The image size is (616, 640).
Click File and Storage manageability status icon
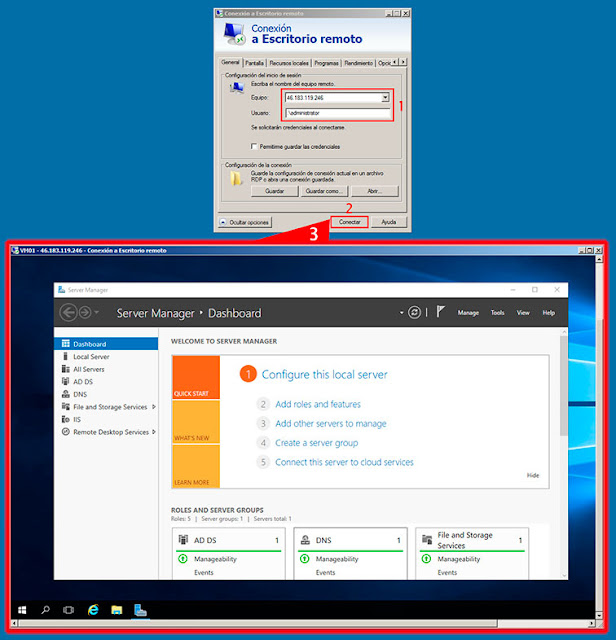click(x=426, y=558)
